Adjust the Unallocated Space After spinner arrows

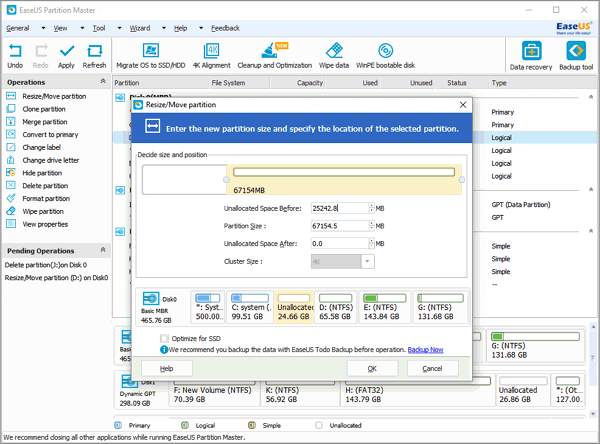click(x=372, y=243)
